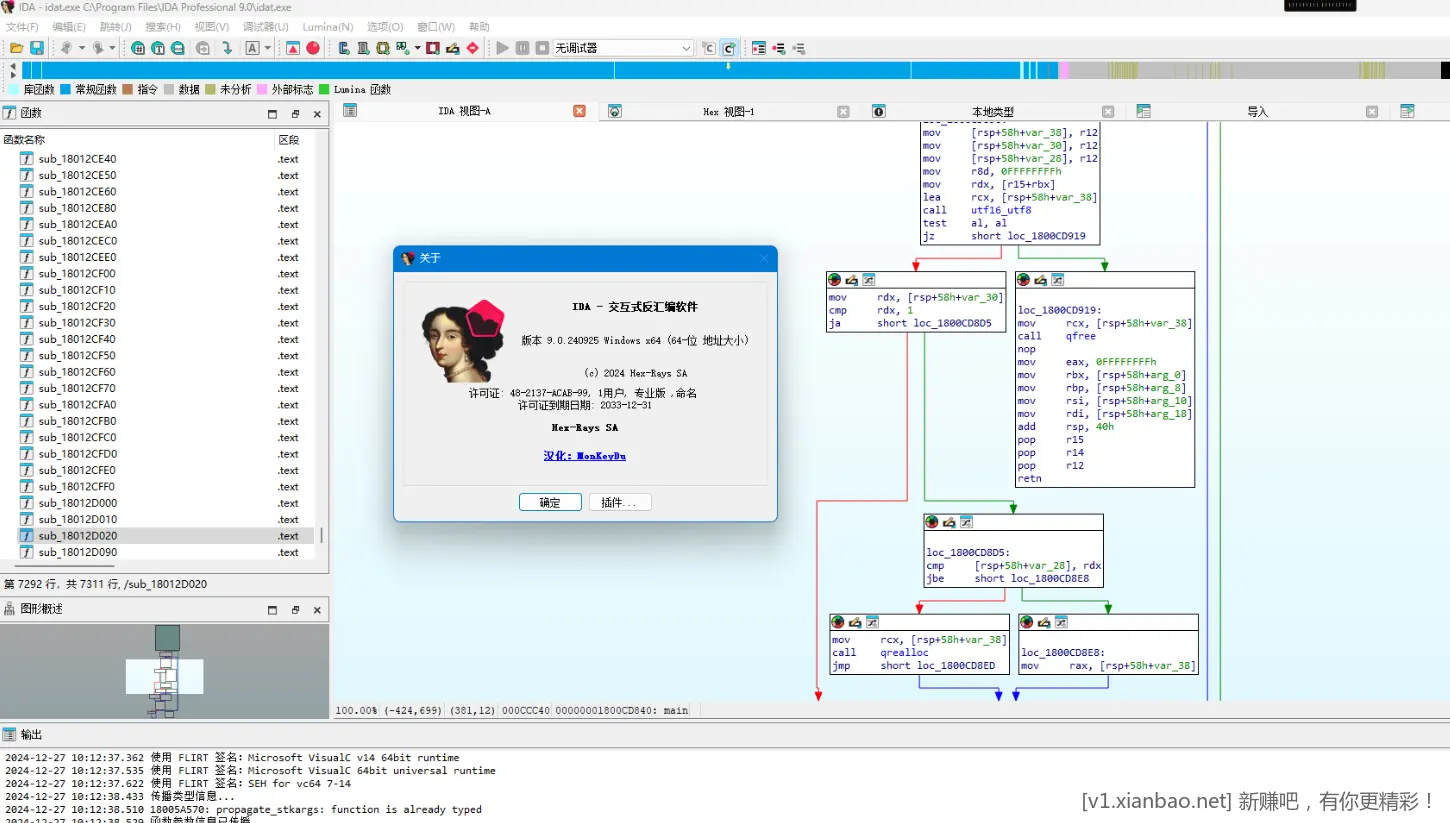The height and width of the screenshot is (823, 1450).
Task: Toggle the grey 'C' toolbar button
Action: coord(709,48)
